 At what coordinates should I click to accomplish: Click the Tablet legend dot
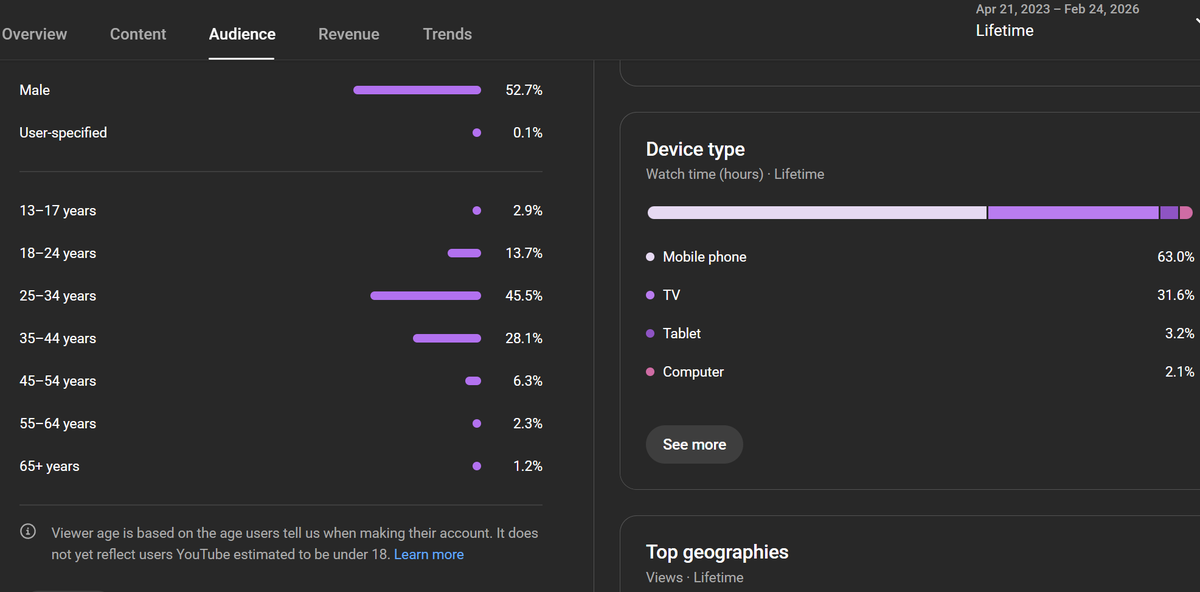[651, 333]
